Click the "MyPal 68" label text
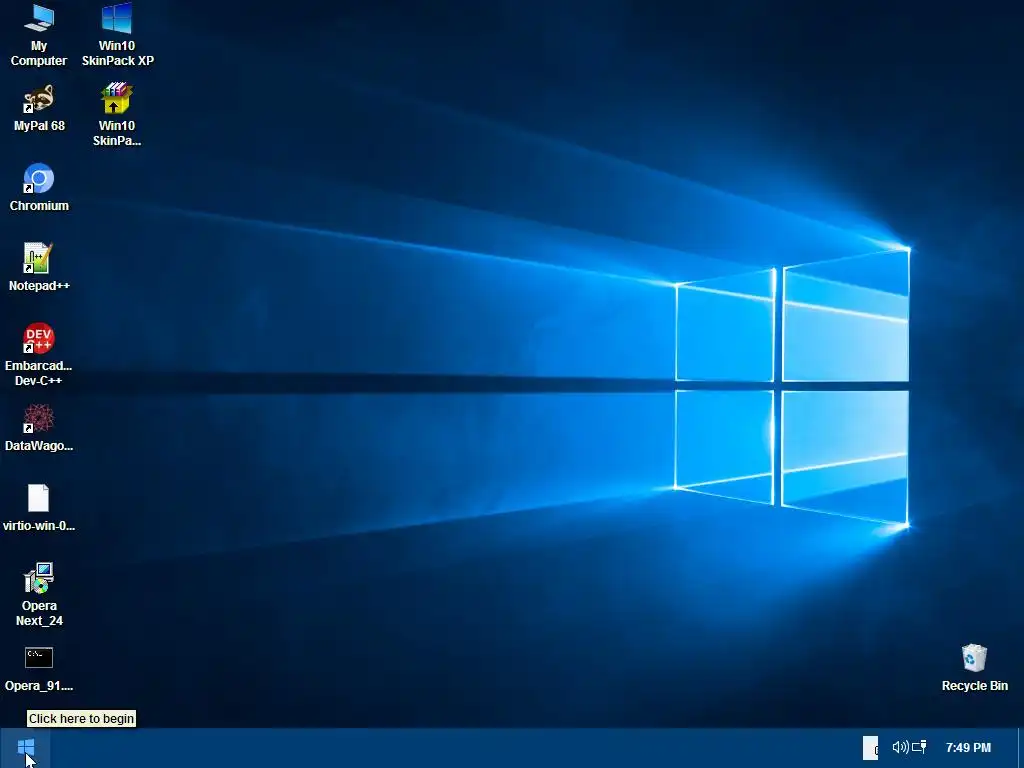Screen dimensions: 1024x768 point(39,126)
